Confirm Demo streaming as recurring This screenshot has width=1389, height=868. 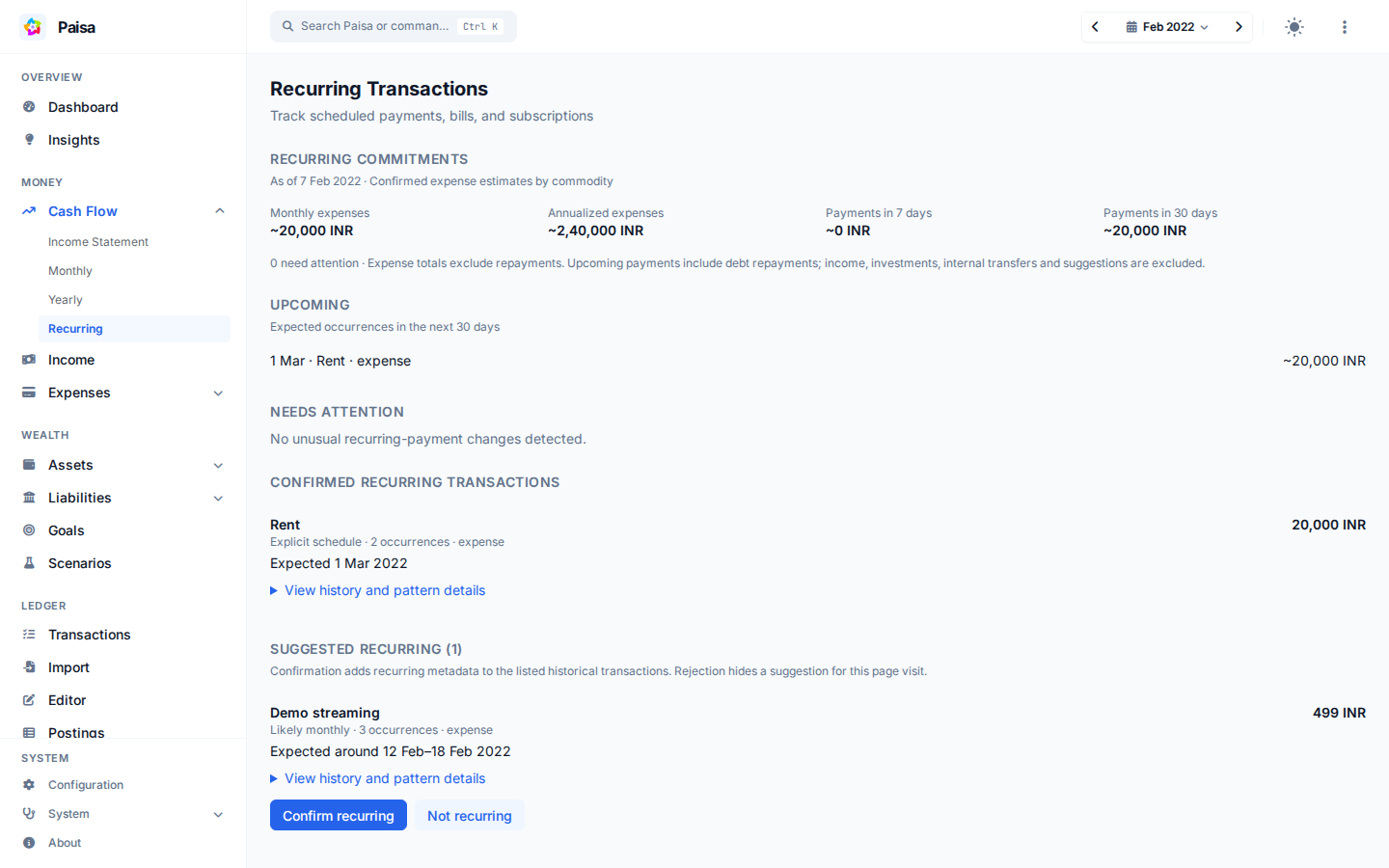click(339, 815)
